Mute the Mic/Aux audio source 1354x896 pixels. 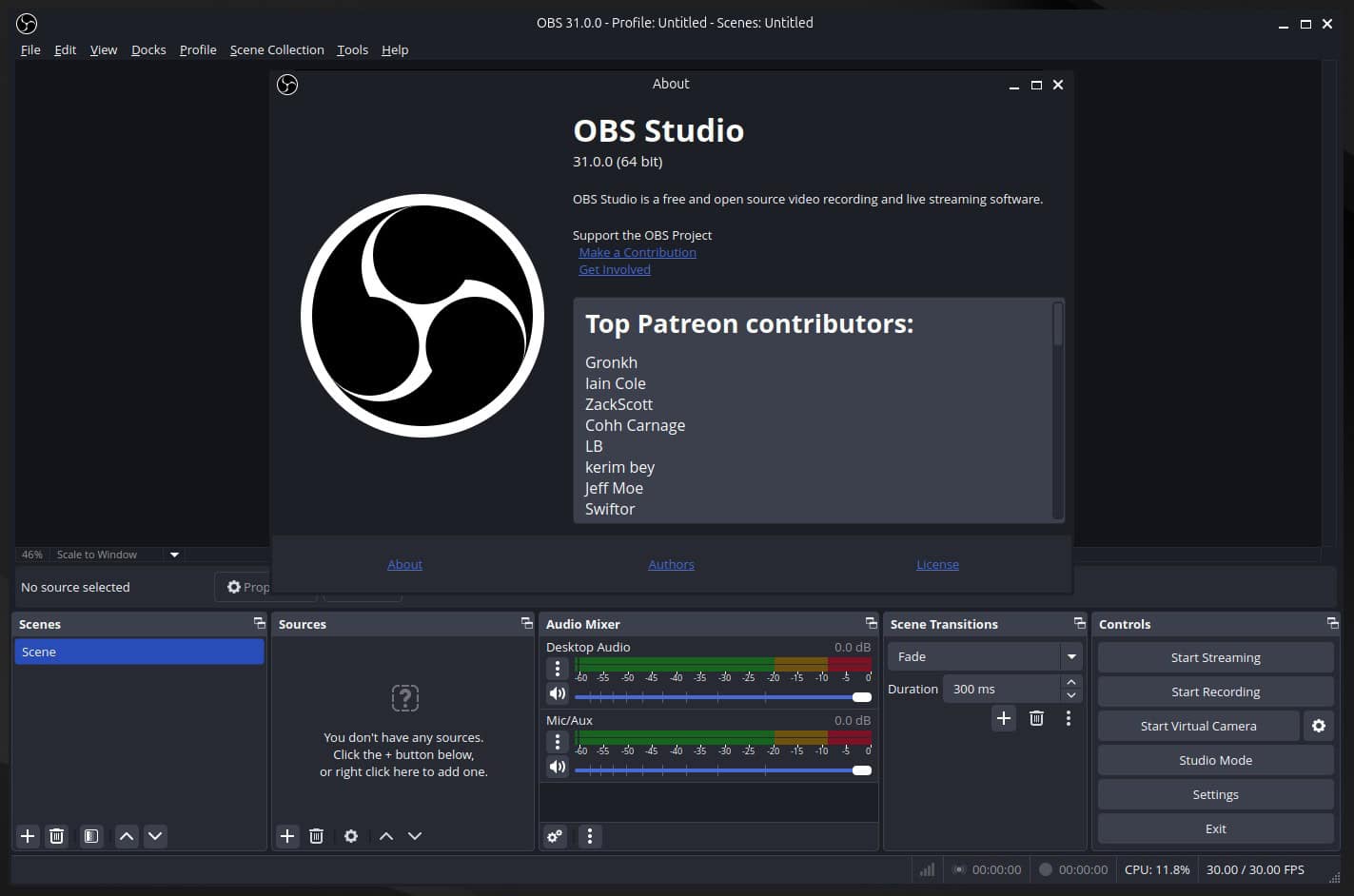coord(558,767)
